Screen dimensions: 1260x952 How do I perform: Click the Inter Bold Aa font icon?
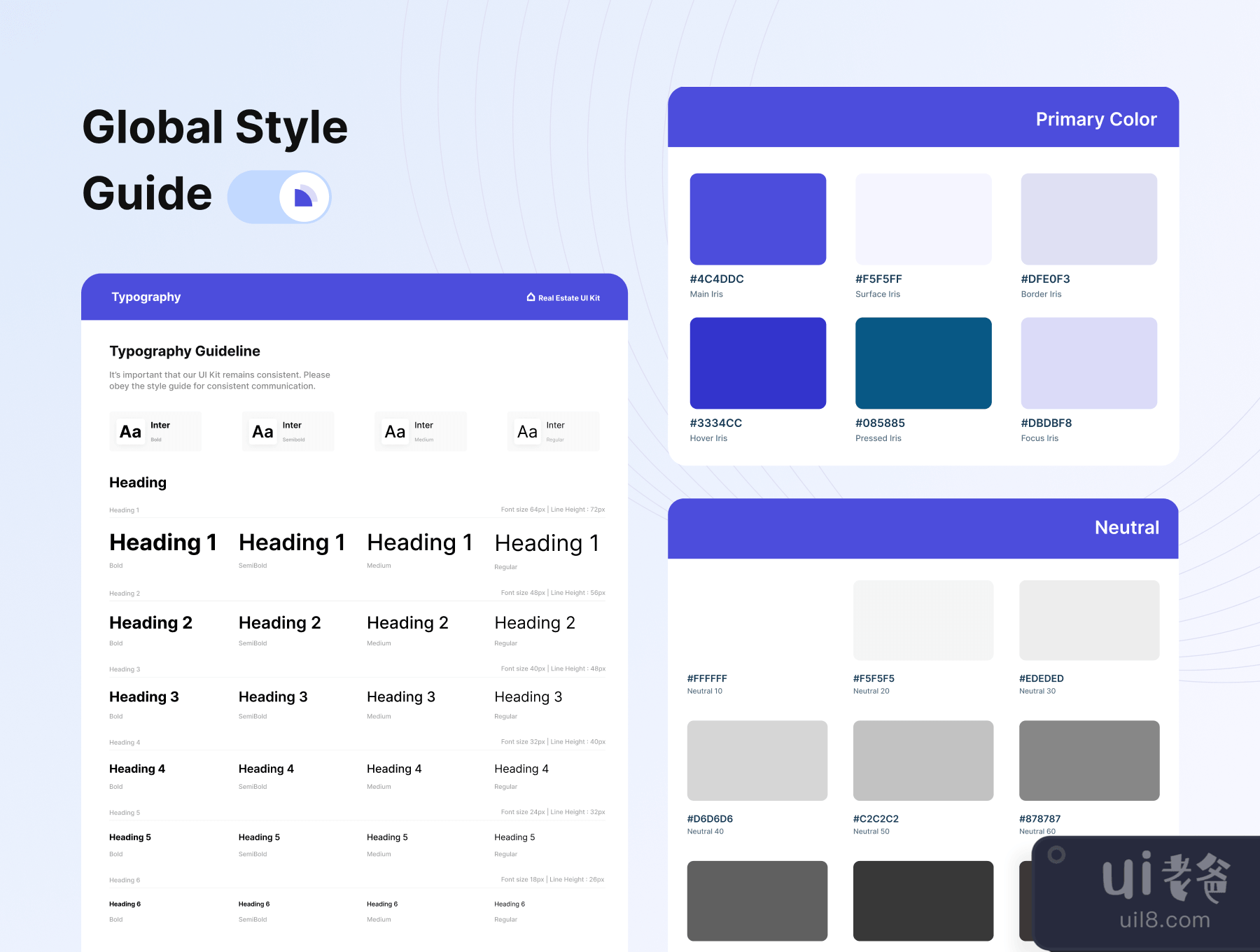(x=130, y=432)
